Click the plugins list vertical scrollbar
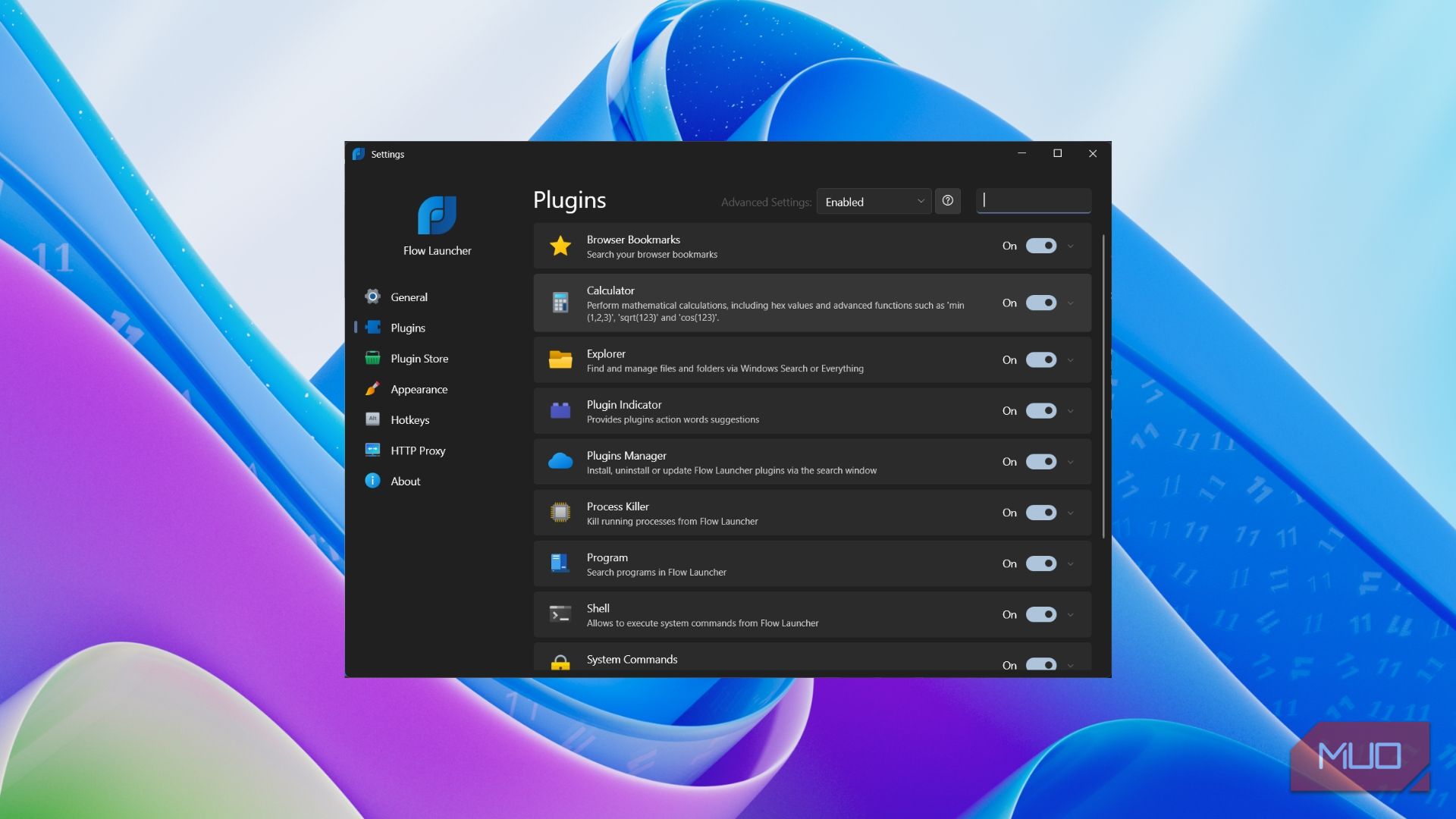Image resolution: width=1456 pixels, height=819 pixels. pyautogui.click(x=1103, y=387)
